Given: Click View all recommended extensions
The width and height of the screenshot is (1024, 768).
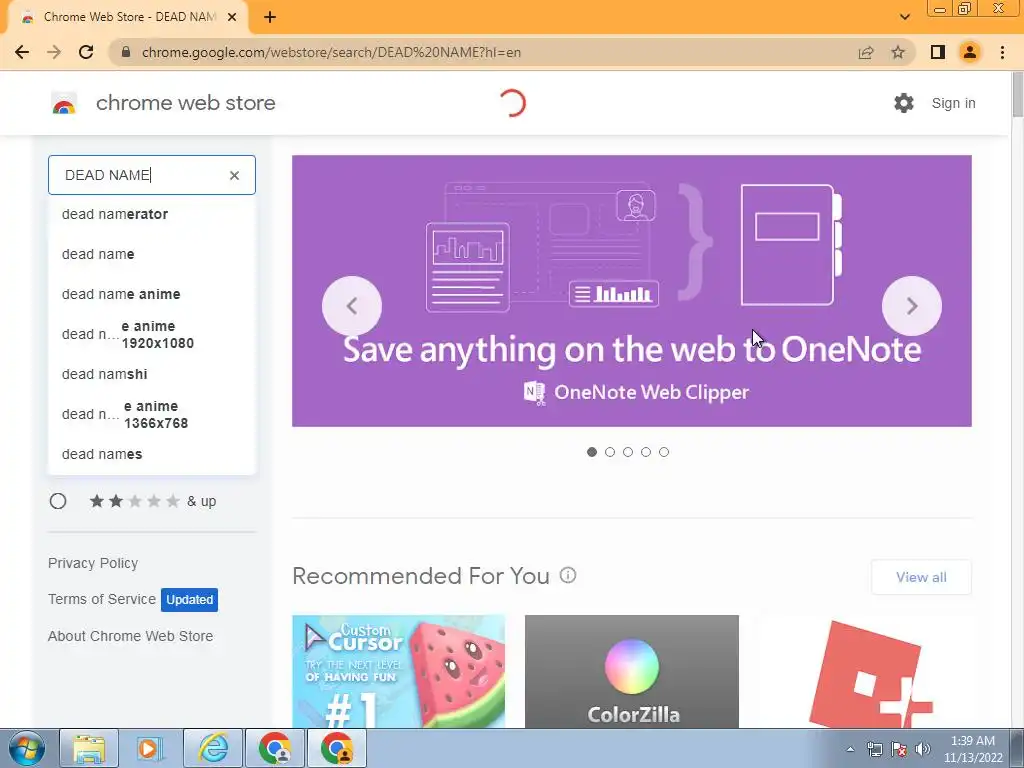Looking at the screenshot, I should point(921,577).
